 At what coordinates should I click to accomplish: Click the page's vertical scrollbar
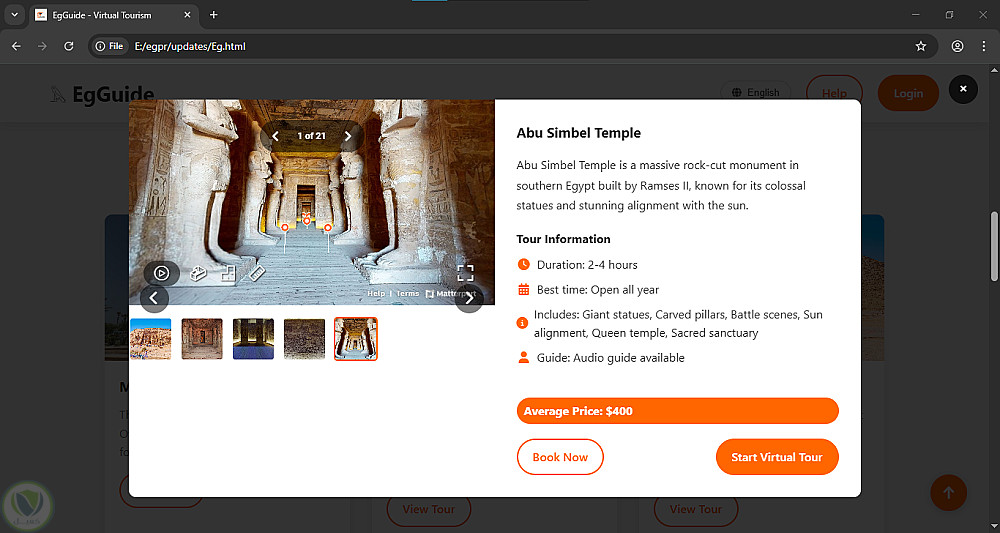993,245
